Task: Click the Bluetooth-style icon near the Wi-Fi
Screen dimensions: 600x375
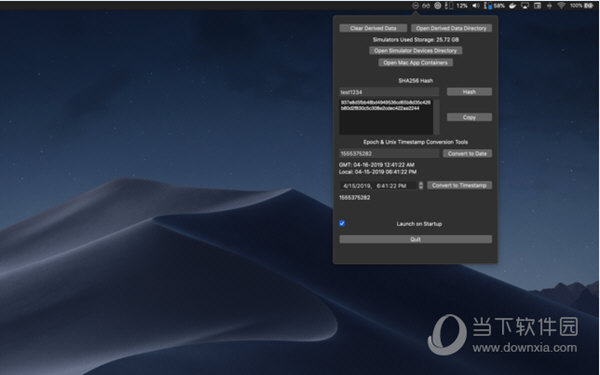Action: (549, 5)
